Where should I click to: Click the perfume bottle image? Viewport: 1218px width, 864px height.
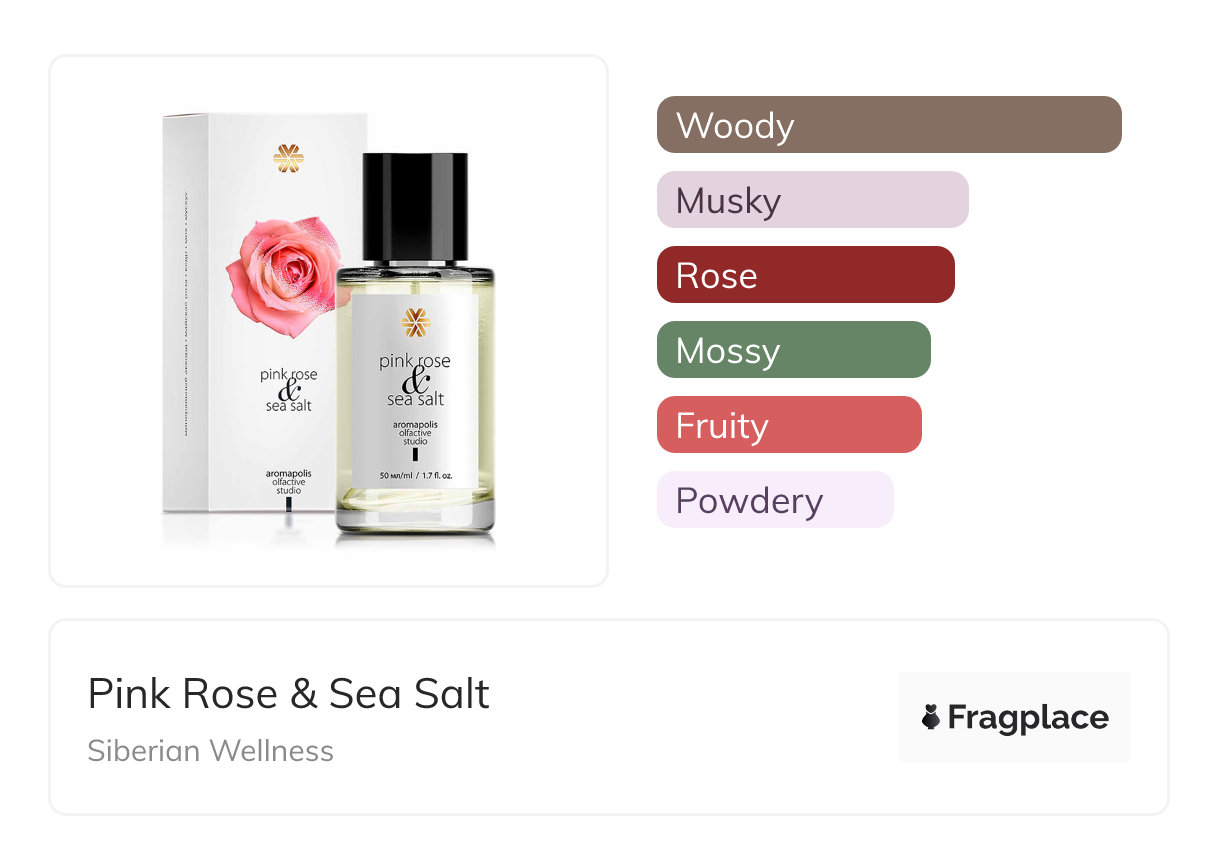click(x=415, y=347)
